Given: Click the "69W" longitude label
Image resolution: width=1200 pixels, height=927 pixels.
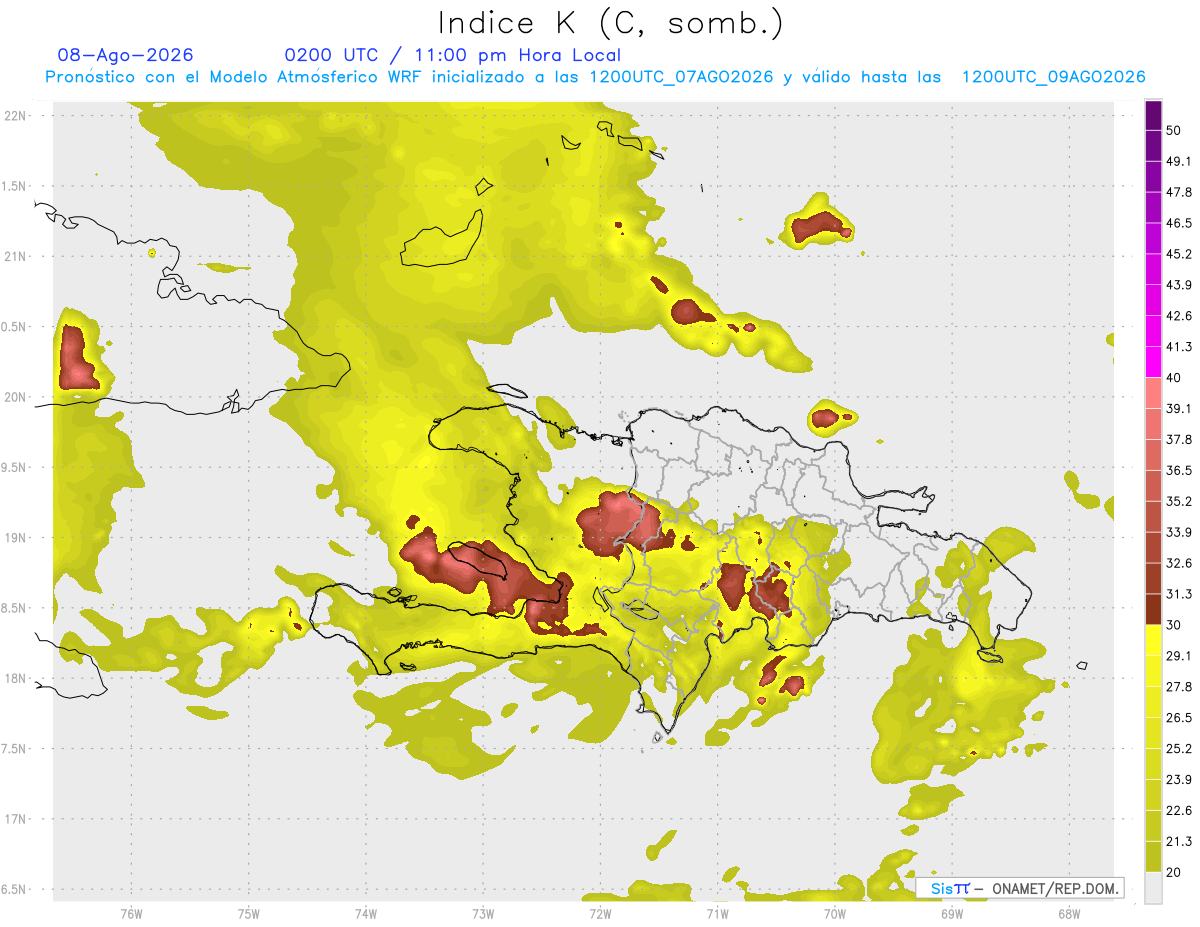Looking at the screenshot, I should (952, 914).
